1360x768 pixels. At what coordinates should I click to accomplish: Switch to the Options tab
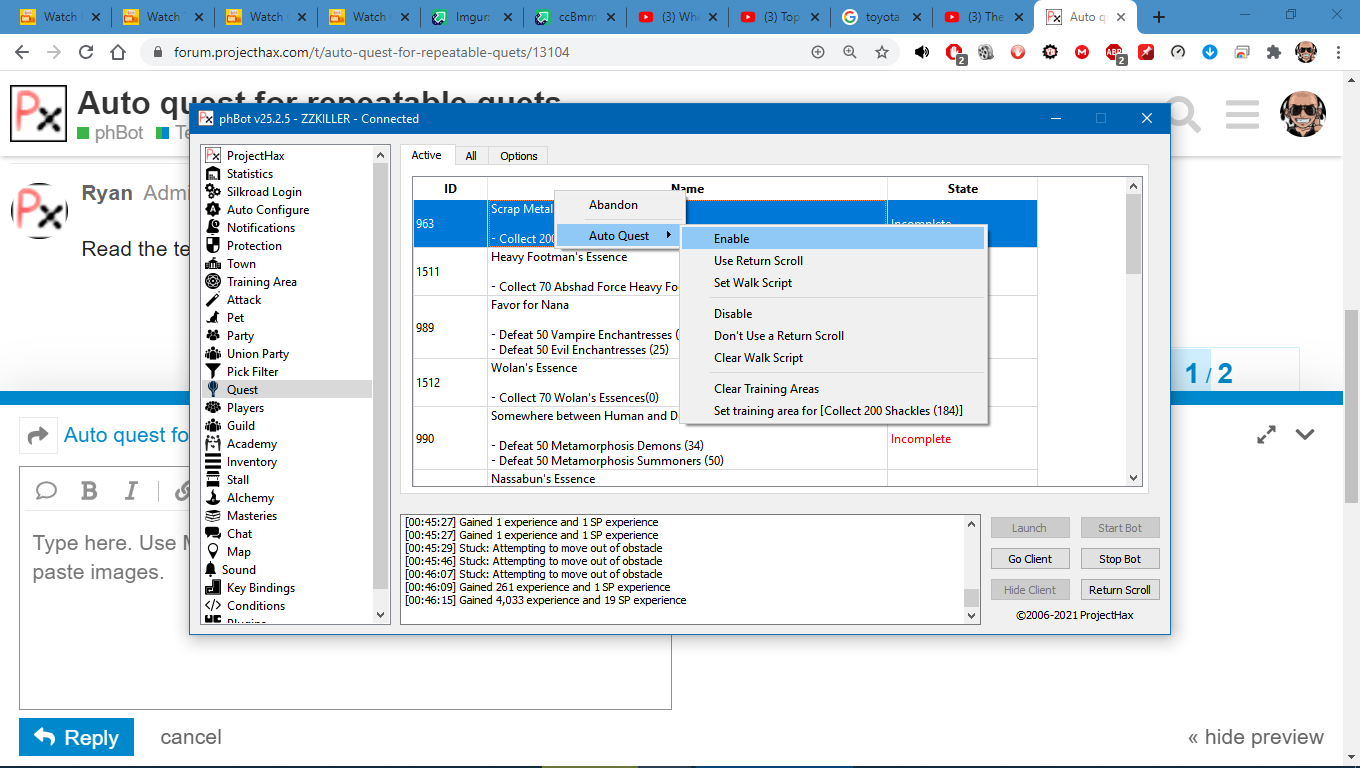click(519, 156)
